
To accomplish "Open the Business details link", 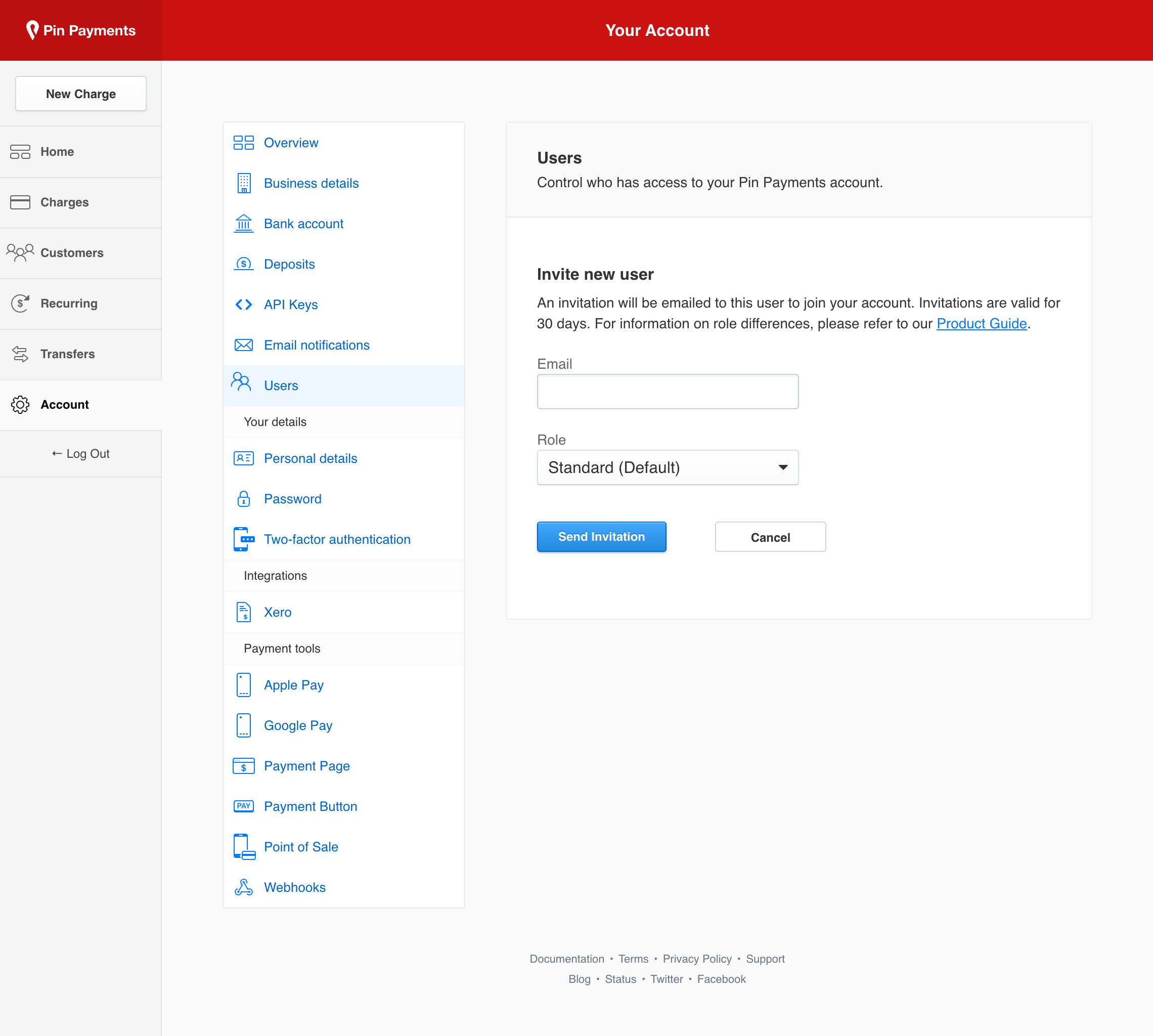I will [x=312, y=183].
